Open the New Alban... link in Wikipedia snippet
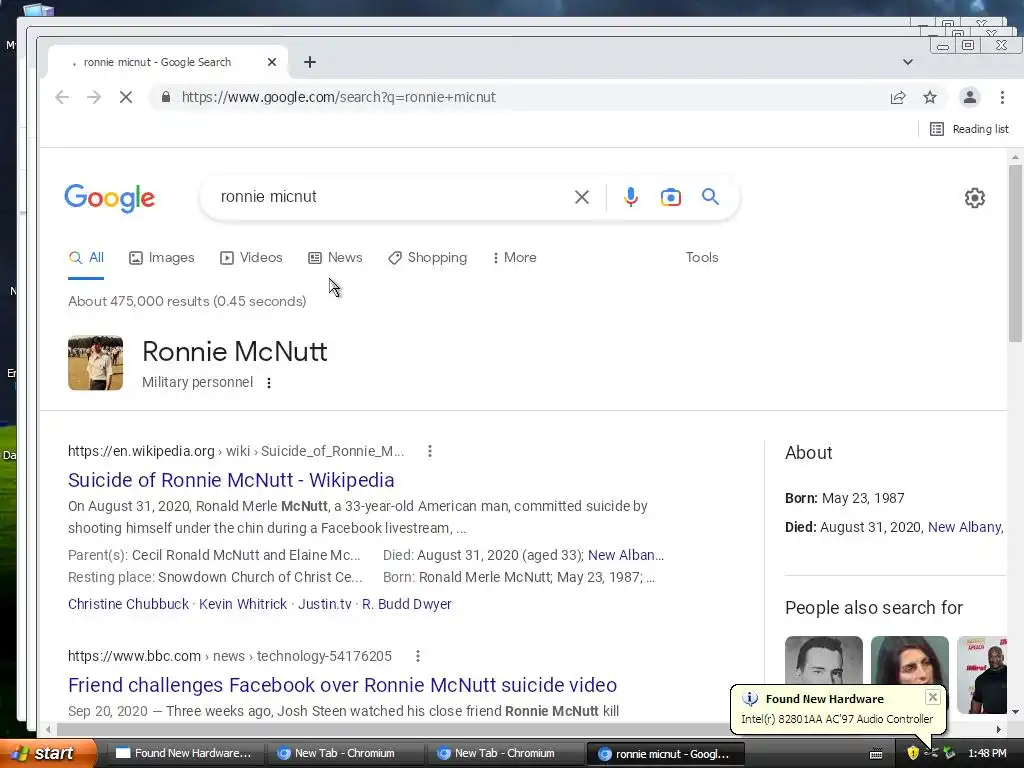1024x768 pixels. (626, 555)
